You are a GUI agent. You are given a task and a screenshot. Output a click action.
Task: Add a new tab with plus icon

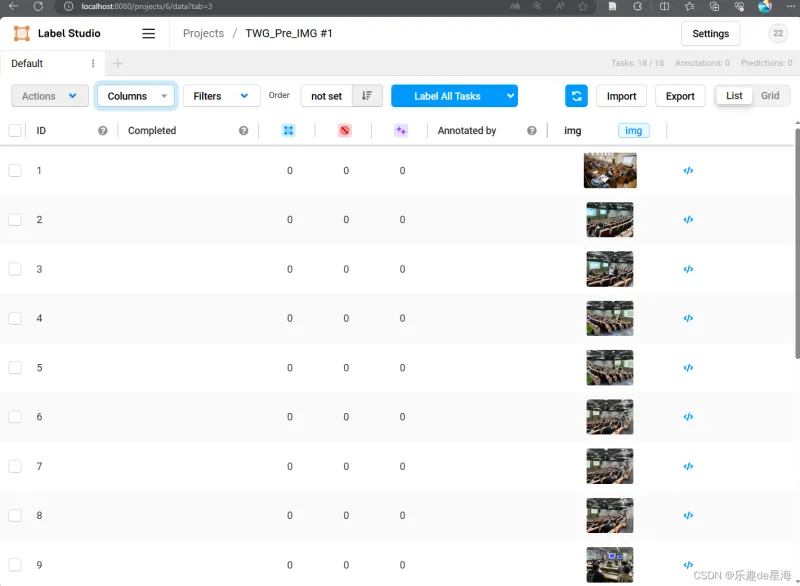click(118, 63)
